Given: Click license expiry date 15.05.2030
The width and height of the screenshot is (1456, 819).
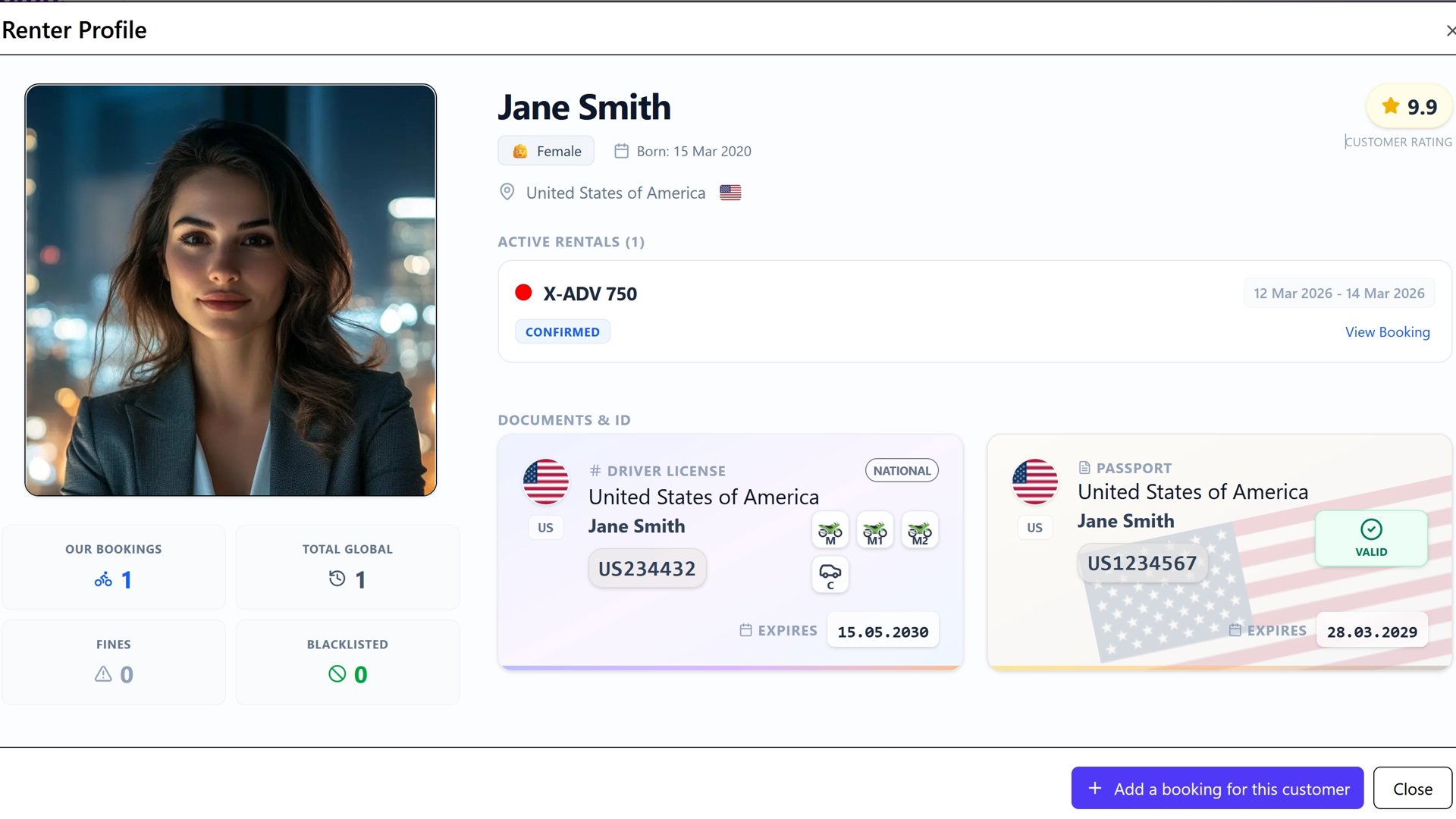Looking at the screenshot, I should tap(883, 632).
